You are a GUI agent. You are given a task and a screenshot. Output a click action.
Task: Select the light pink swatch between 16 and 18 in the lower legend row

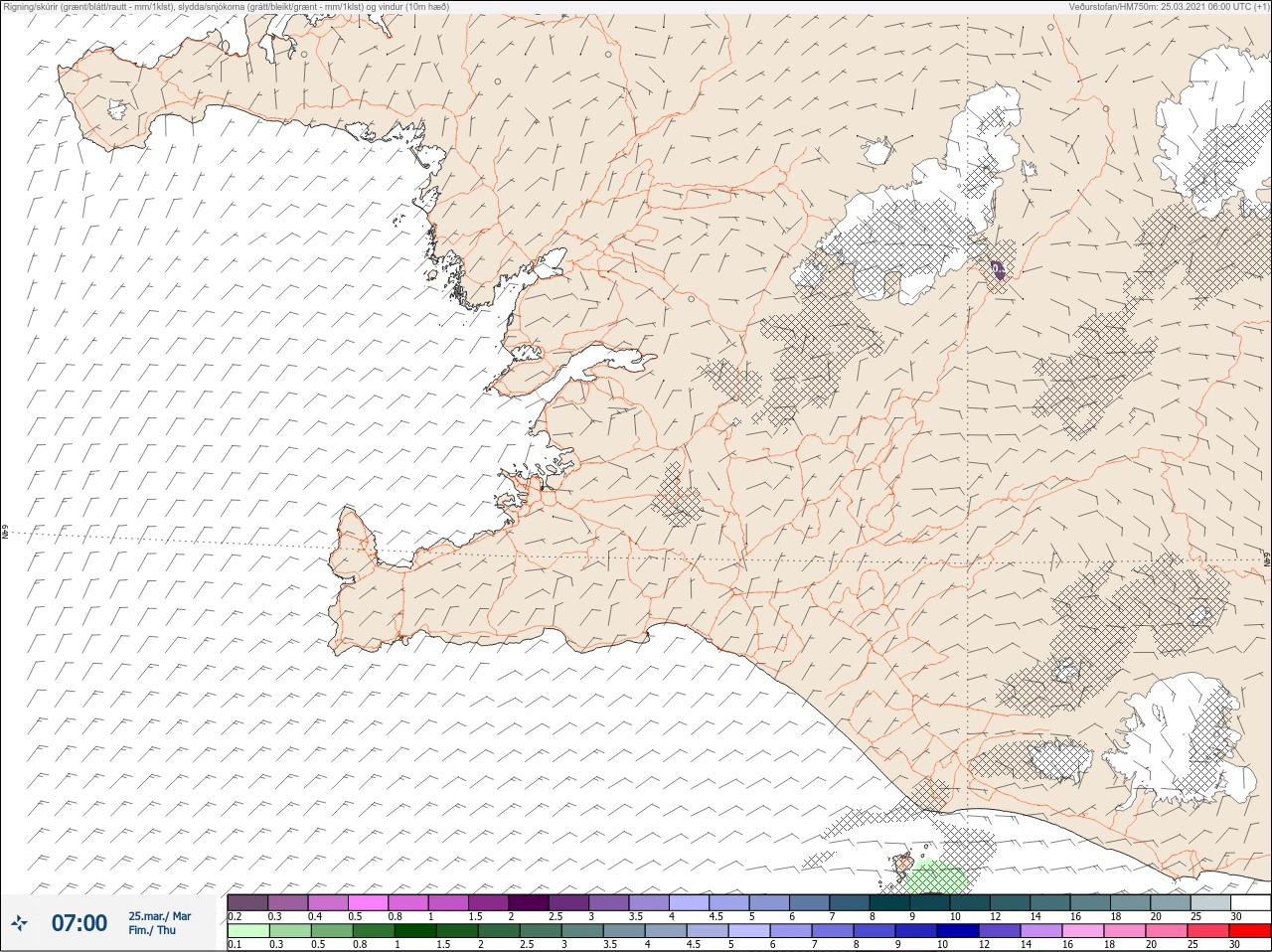pyautogui.click(x=1083, y=931)
